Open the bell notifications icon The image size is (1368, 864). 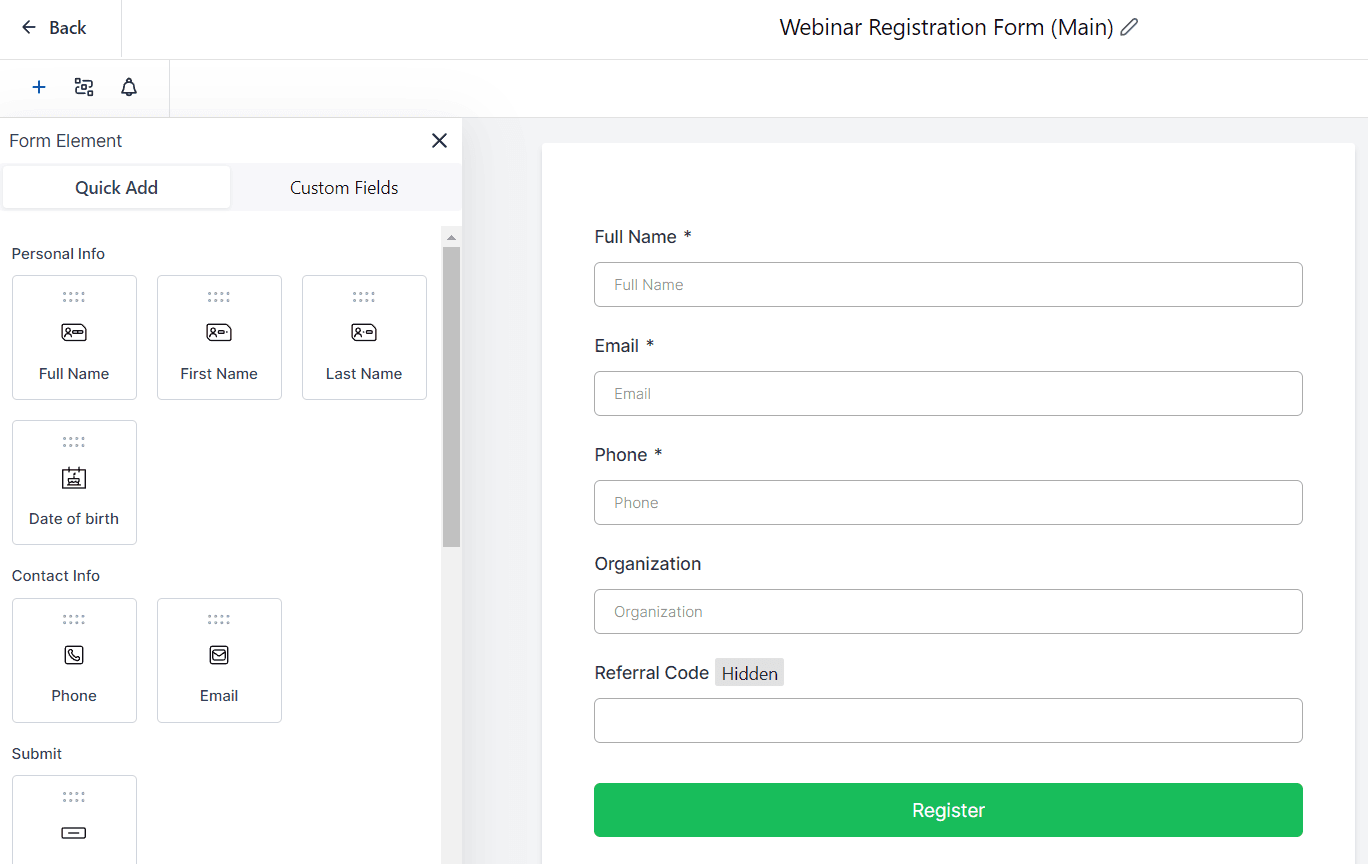coord(129,88)
